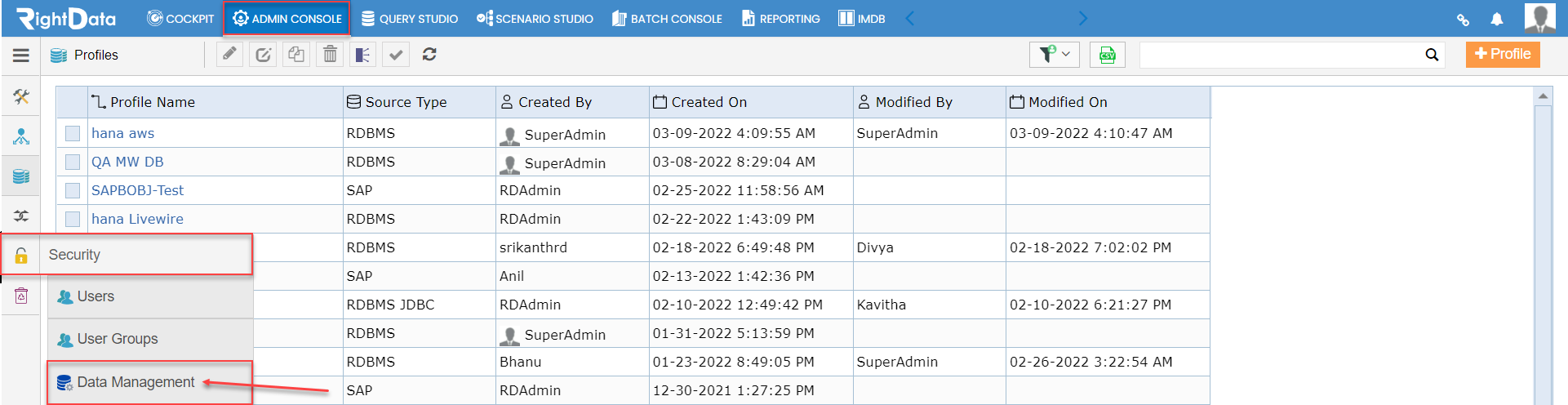This screenshot has height=405, width=1568.
Task: Click the CSV export icon
Action: (x=1108, y=55)
